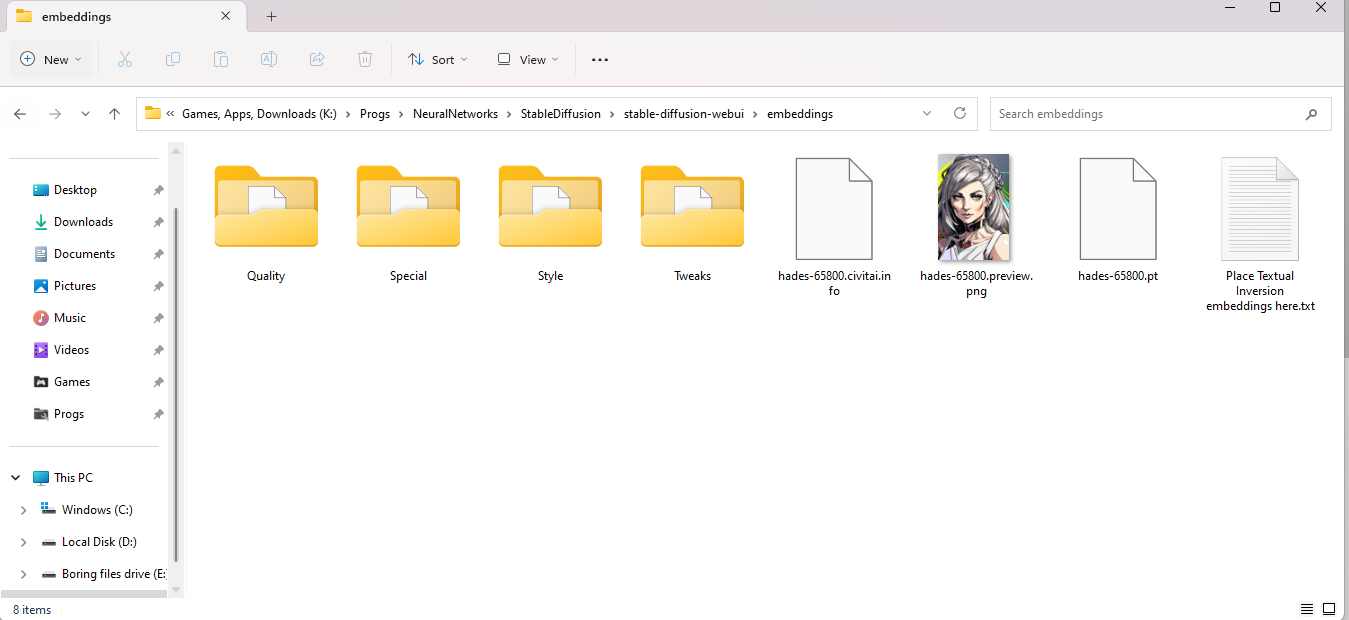Click the Cut scissors icon

(x=125, y=60)
